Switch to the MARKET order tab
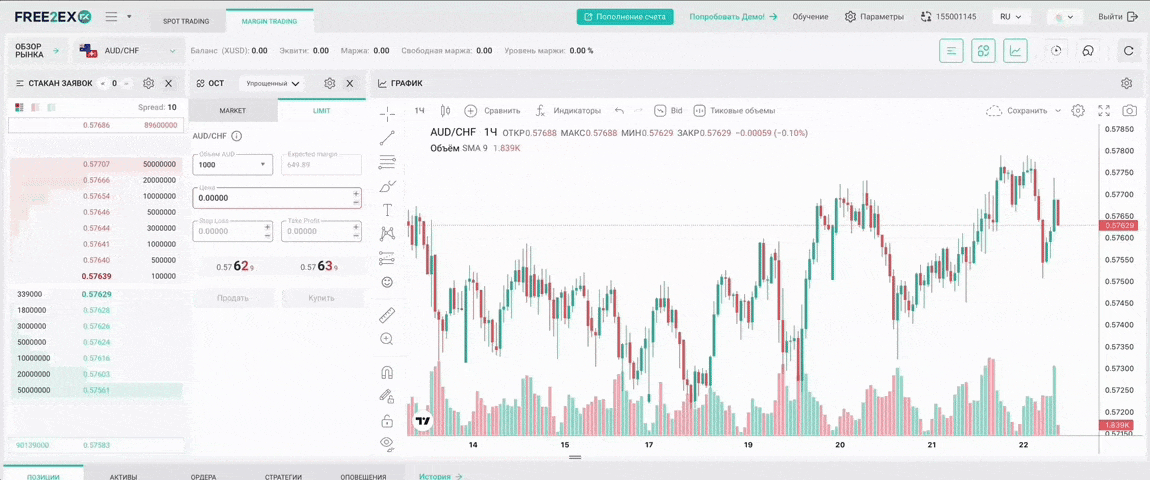1150x480 pixels. pyautogui.click(x=232, y=111)
